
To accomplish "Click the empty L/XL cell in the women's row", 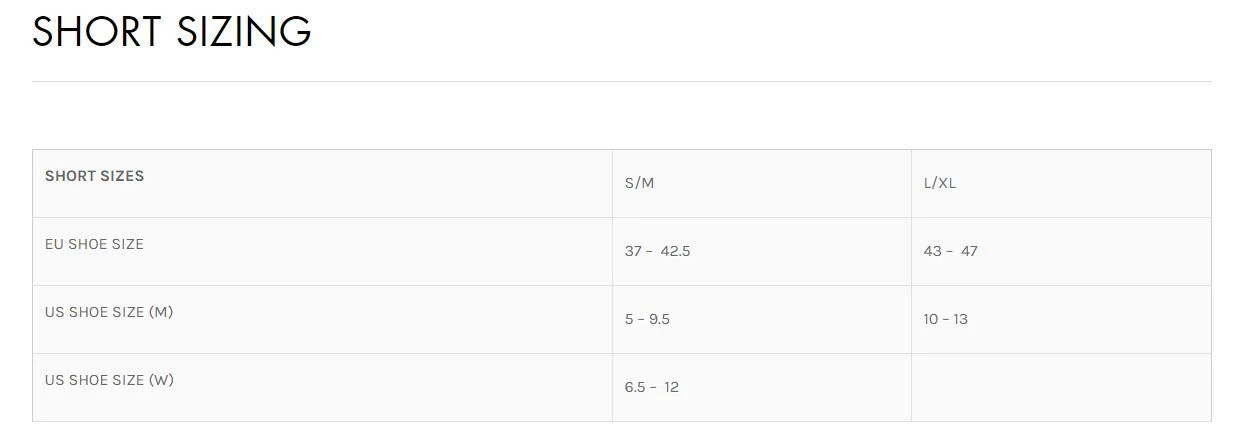I will pos(1060,387).
